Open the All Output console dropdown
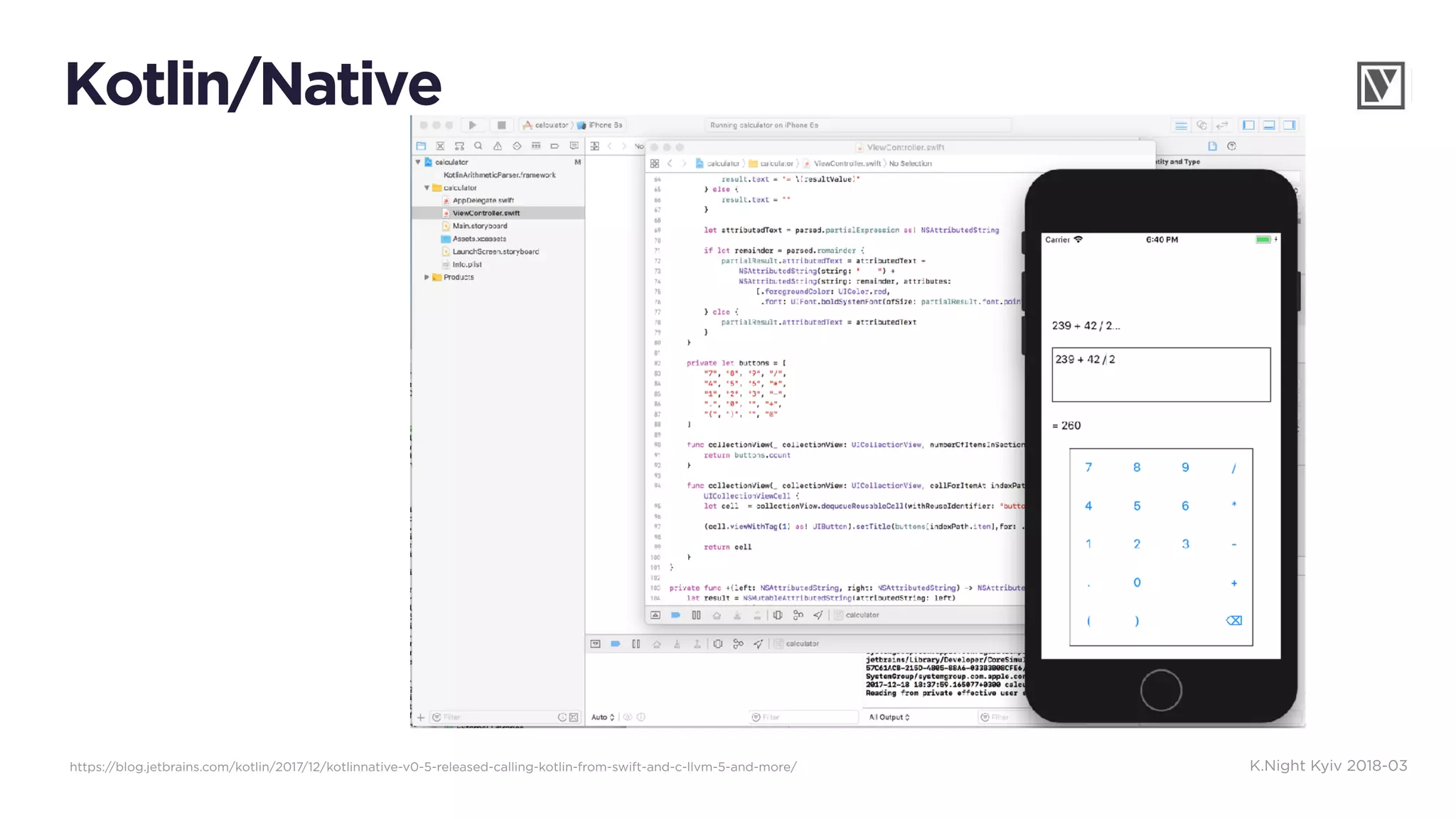 point(889,717)
